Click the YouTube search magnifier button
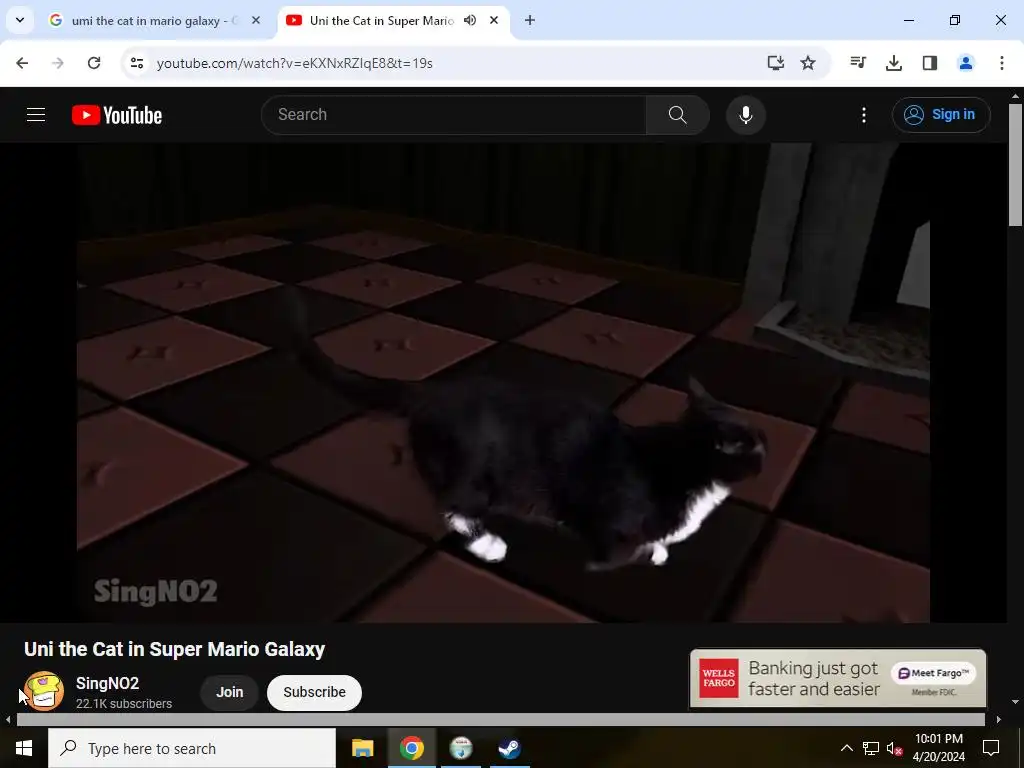Image resolution: width=1024 pixels, height=768 pixels. click(x=678, y=115)
